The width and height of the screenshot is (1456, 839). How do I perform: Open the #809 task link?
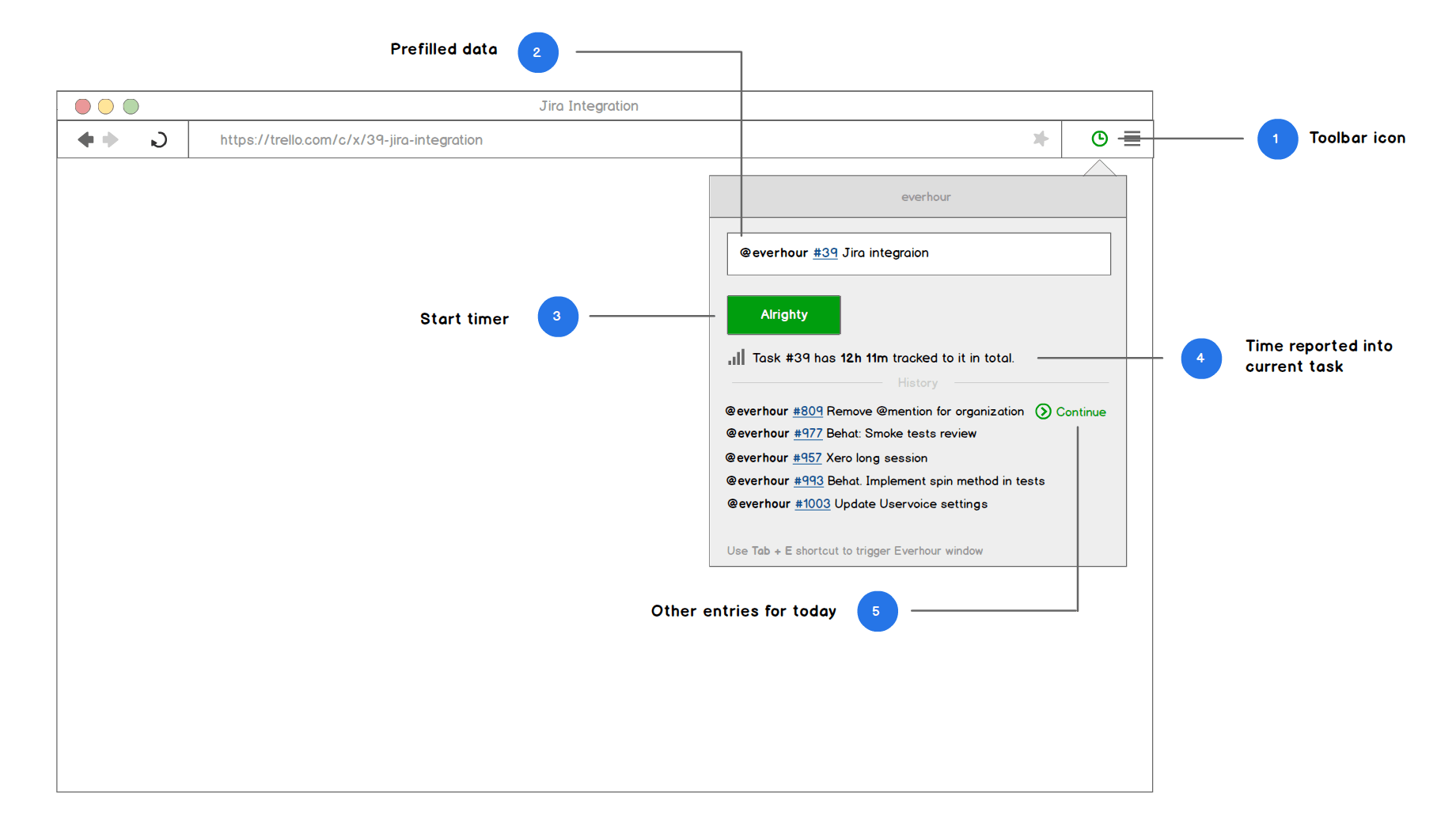coord(807,412)
